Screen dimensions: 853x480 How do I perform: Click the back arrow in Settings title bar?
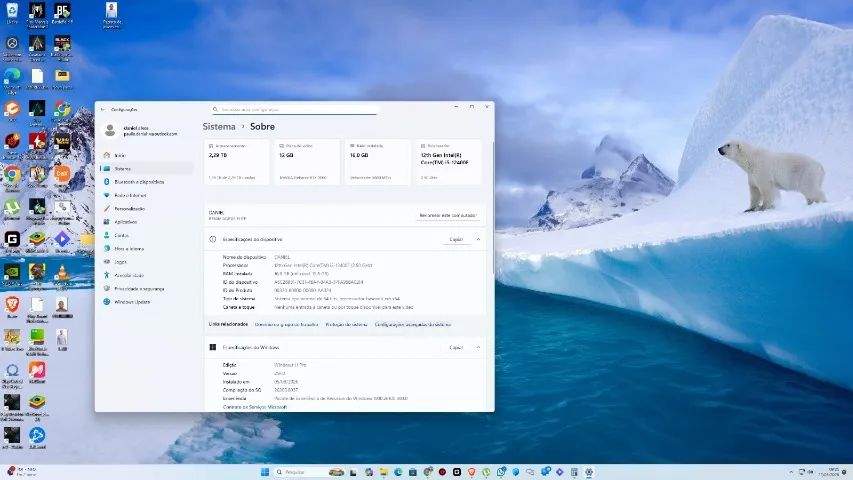click(103, 109)
